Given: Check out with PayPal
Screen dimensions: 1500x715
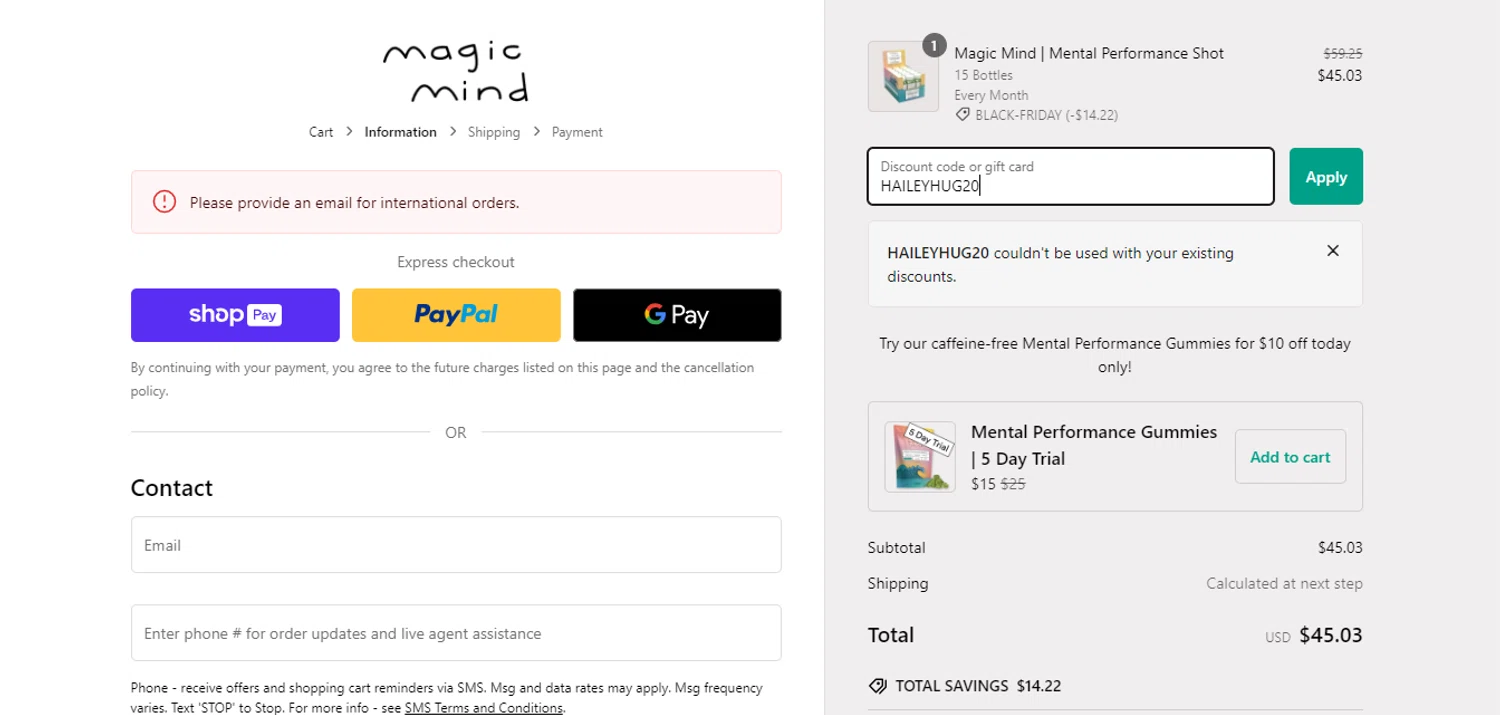Looking at the screenshot, I should [x=456, y=315].
